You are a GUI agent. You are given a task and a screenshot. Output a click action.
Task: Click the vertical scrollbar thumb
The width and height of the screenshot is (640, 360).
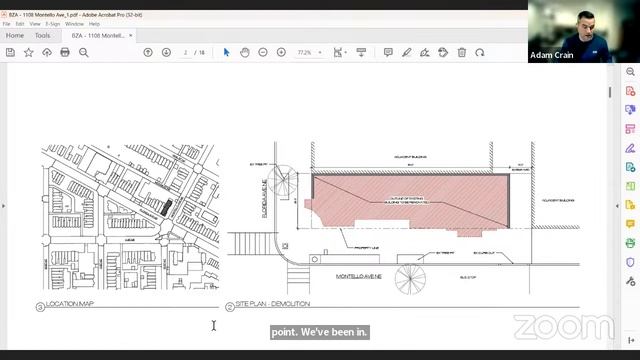(x=610, y=92)
